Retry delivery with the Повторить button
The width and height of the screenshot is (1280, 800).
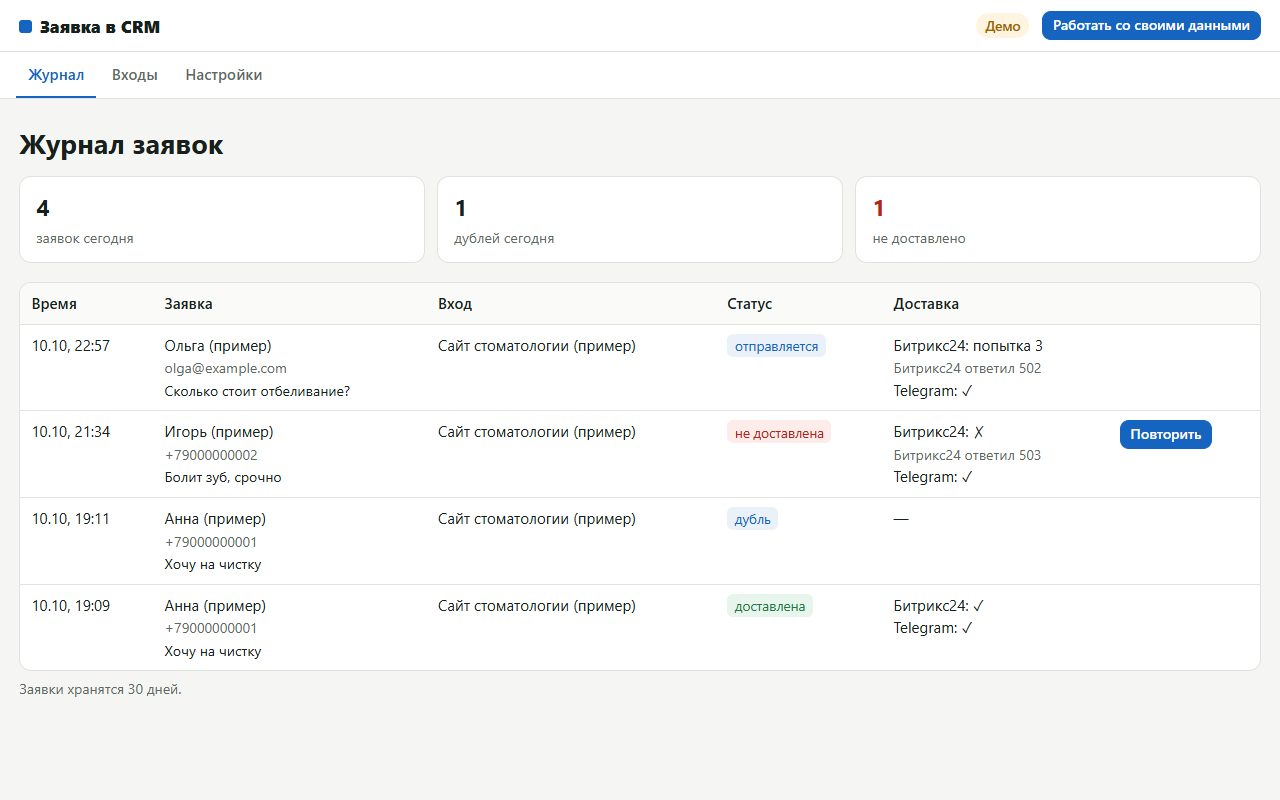tap(1165, 435)
